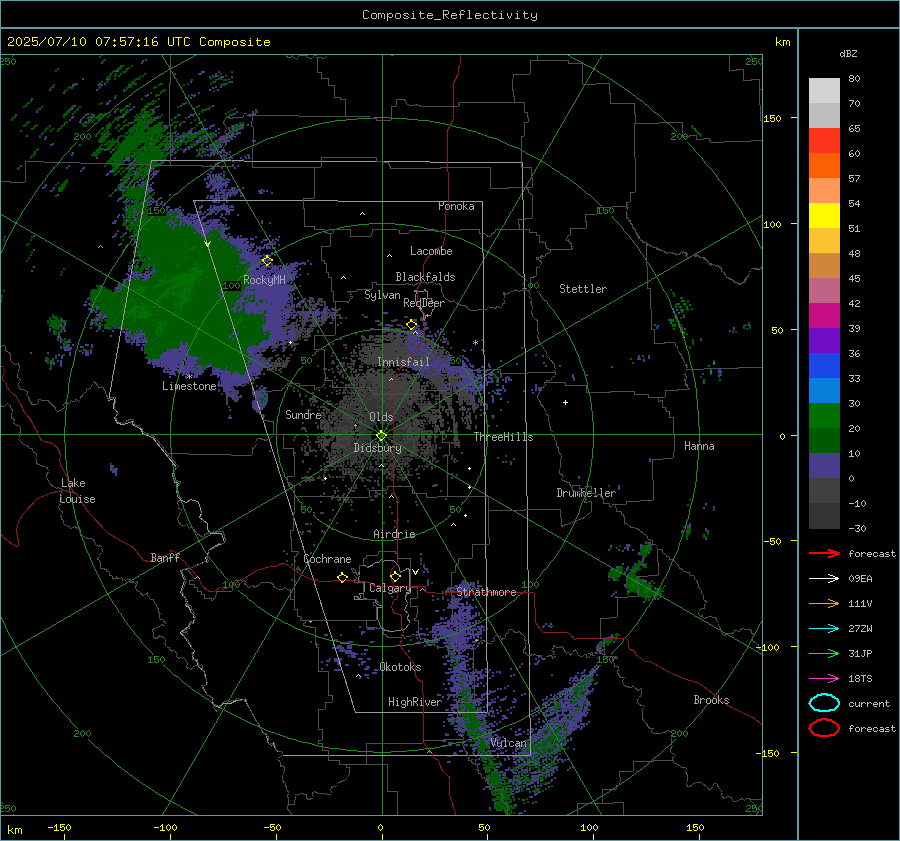Screen dimensions: 900x841
Task: Pick the bright green swatch between 30 and 20
Action: (x=824, y=416)
